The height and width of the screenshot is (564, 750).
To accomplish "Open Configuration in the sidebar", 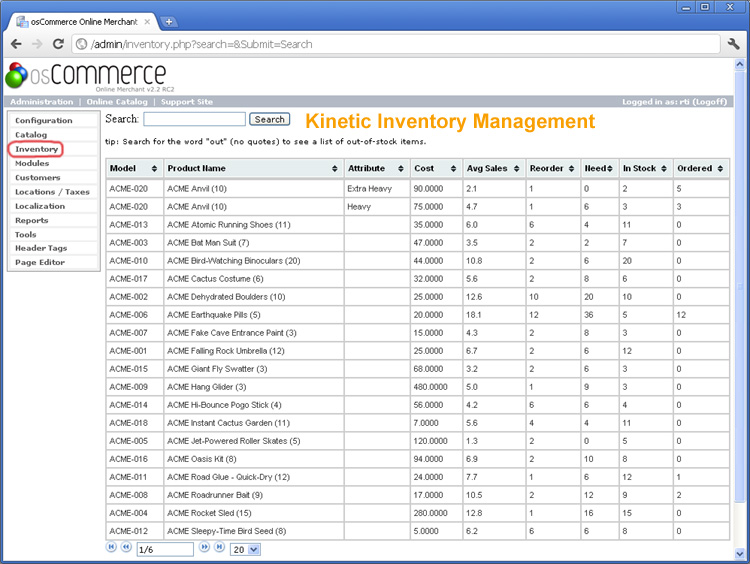I will tap(44, 121).
